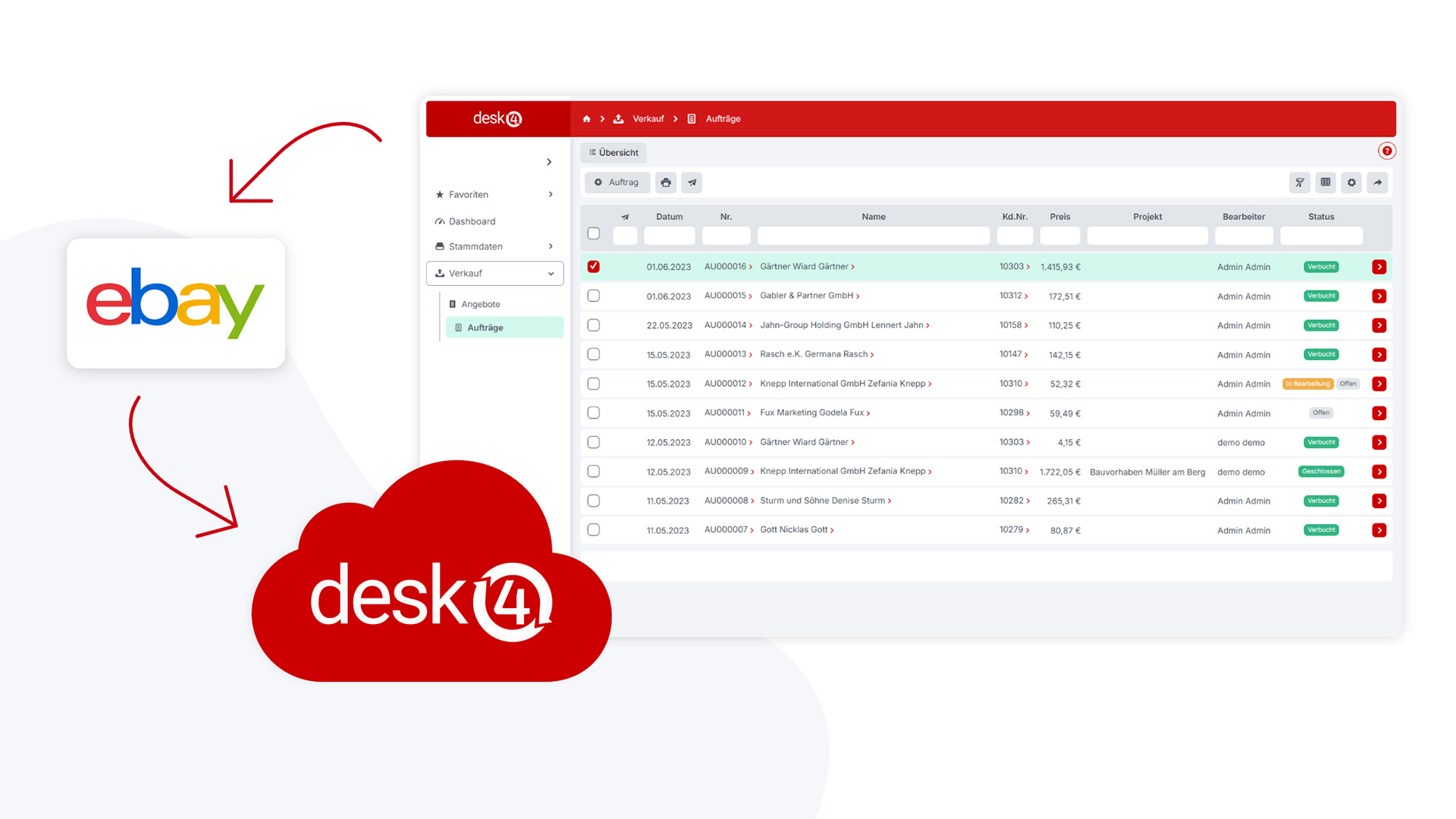
Task: Click the print icon in toolbar
Action: coord(665,183)
